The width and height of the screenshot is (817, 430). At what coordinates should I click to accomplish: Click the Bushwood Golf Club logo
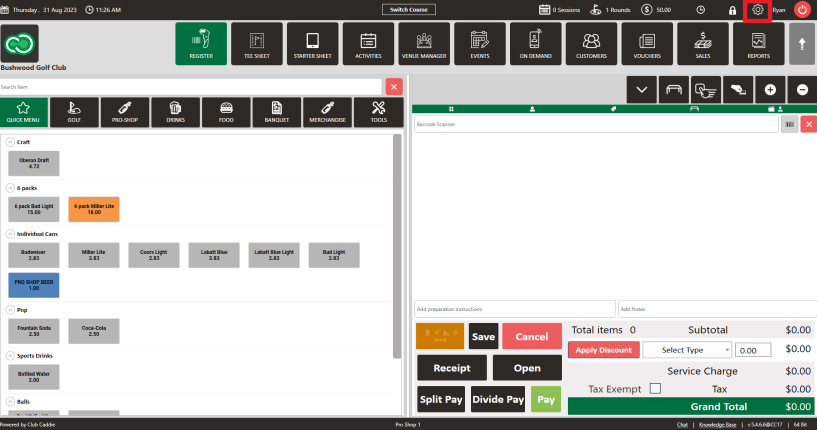[x=19, y=44]
